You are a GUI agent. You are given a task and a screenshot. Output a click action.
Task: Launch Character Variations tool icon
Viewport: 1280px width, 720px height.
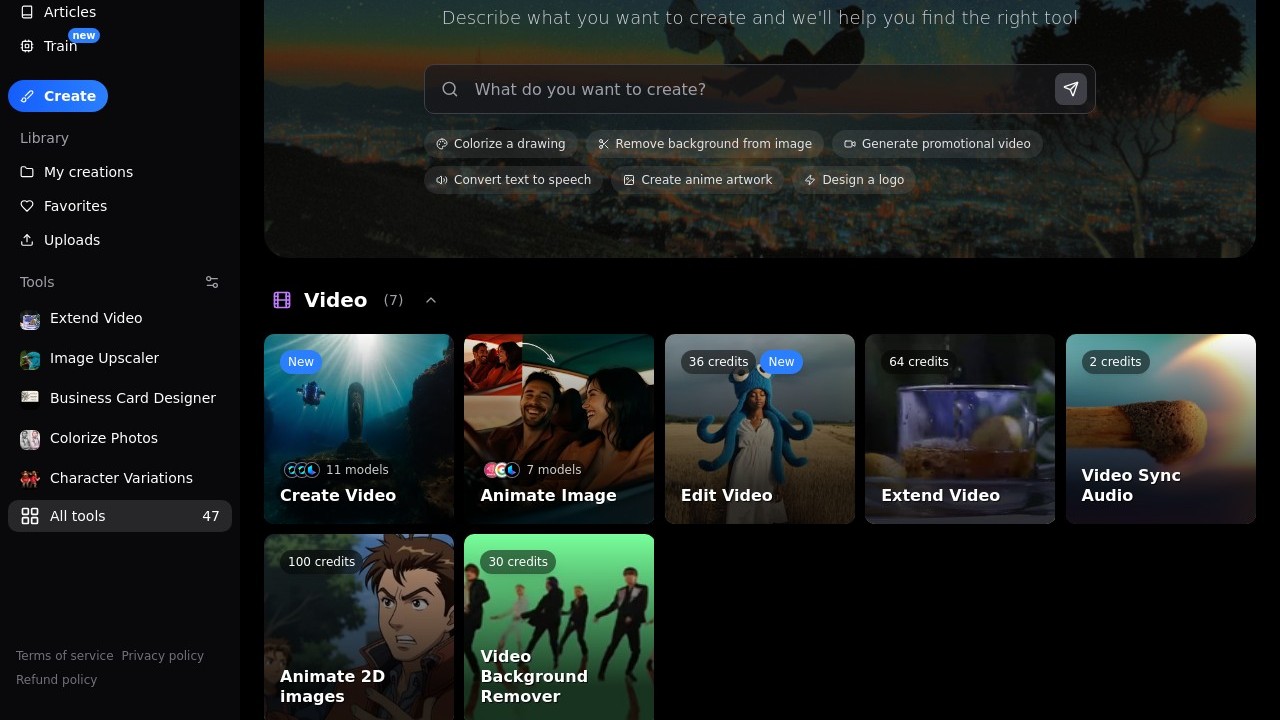pyautogui.click(x=30, y=479)
